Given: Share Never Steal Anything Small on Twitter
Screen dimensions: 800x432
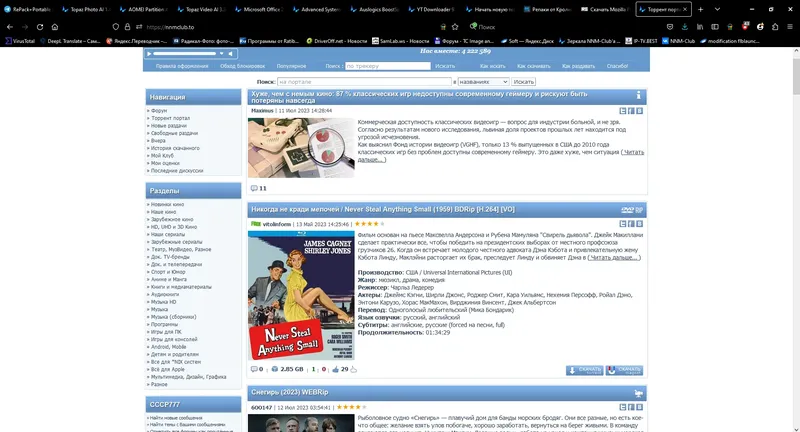Looking at the screenshot, I should coord(623,224).
